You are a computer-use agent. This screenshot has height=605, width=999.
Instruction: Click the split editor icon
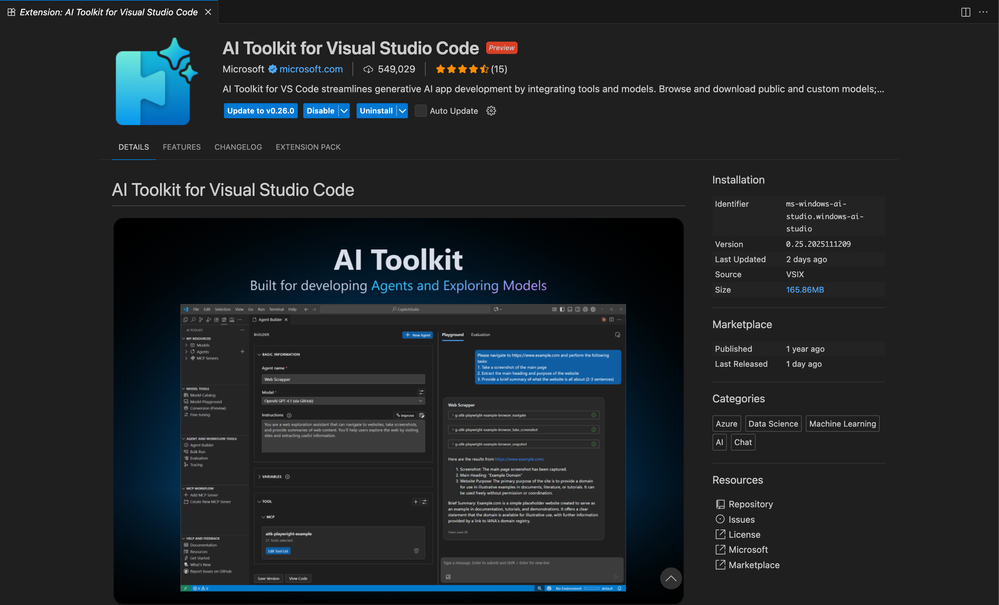coord(965,12)
